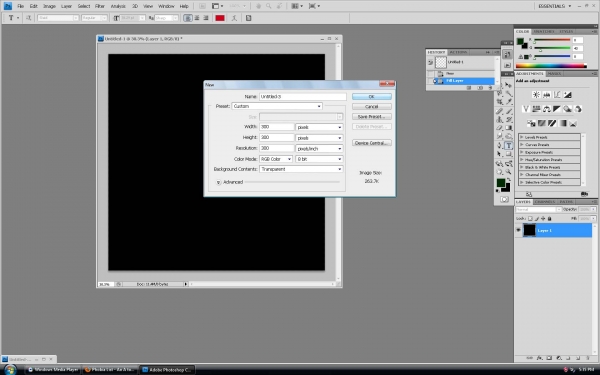Click the Save Preset button
This screenshot has width=600, height=375.
[x=372, y=116]
